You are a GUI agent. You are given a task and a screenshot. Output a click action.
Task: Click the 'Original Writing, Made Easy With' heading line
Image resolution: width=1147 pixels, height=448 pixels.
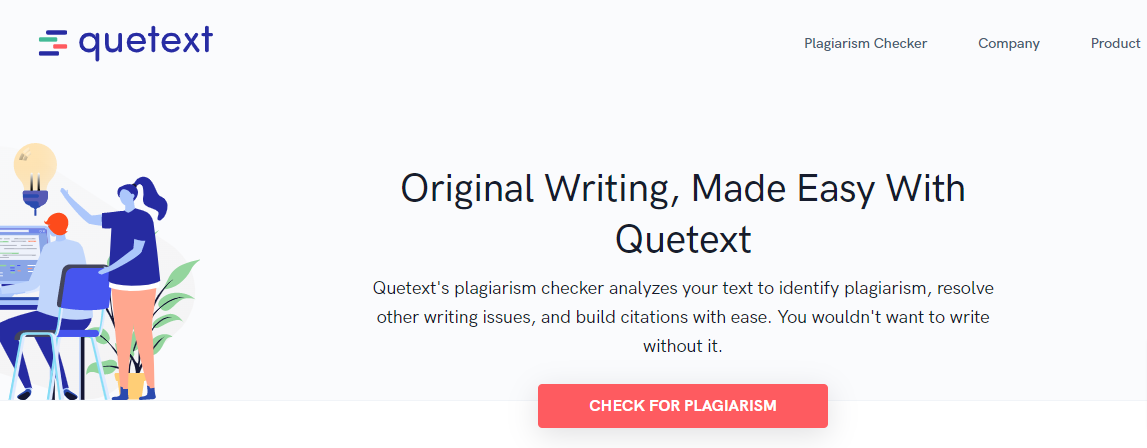[682, 188]
